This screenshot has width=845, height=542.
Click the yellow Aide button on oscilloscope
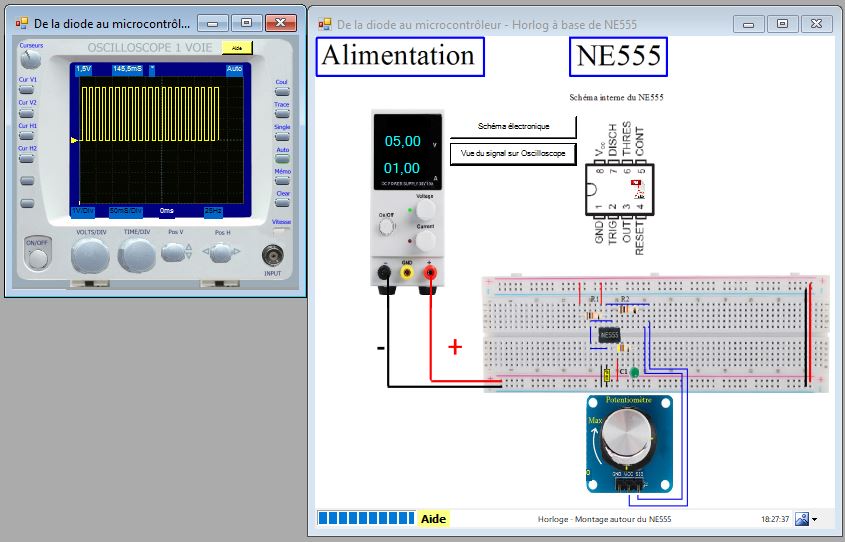click(x=236, y=47)
